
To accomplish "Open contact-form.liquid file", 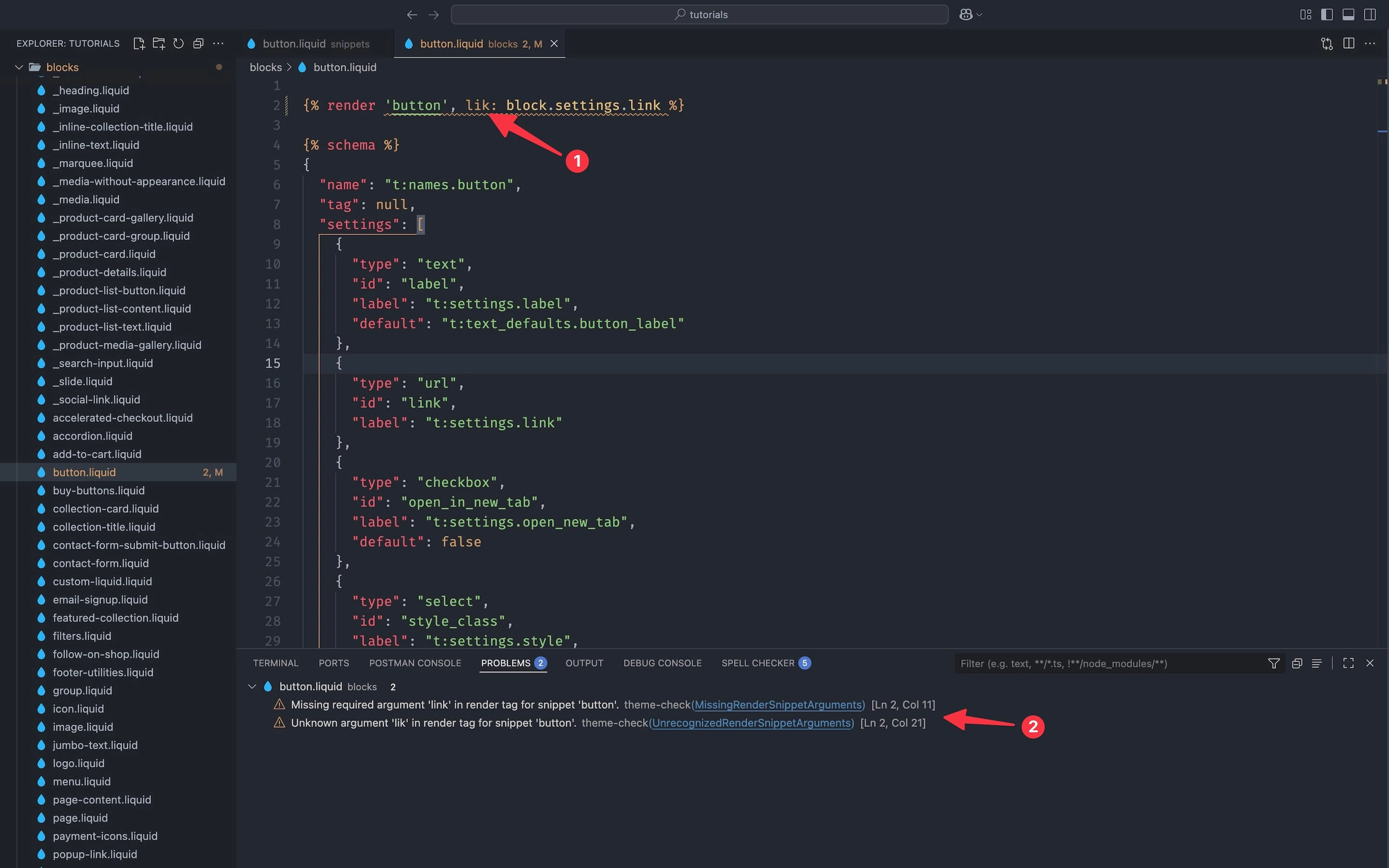I will click(x=100, y=563).
